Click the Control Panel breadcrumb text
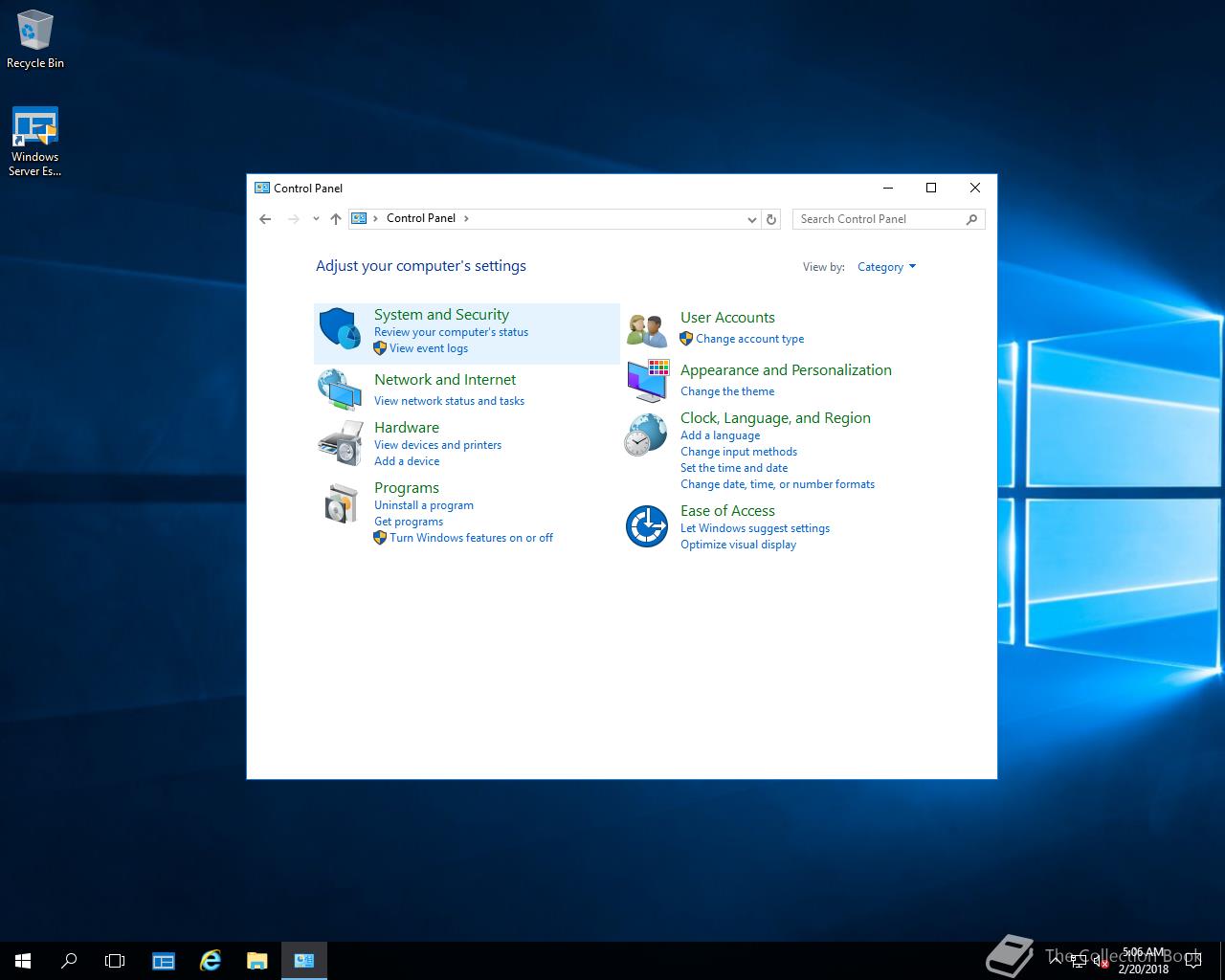 (421, 218)
